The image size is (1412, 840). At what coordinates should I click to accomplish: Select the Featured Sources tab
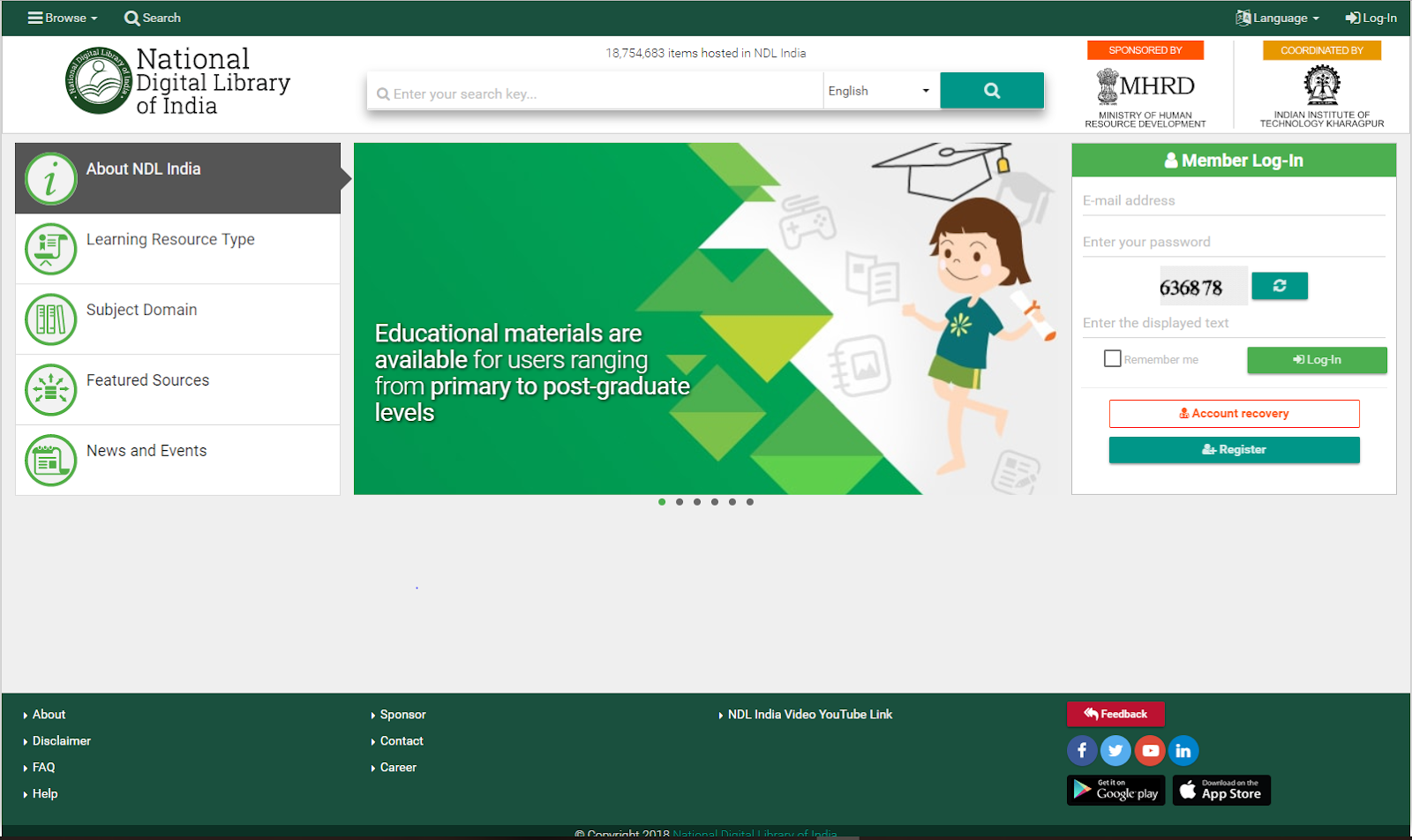[x=177, y=390]
